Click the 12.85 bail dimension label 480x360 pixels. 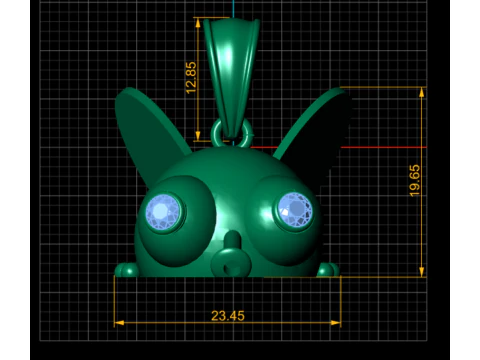(191, 78)
